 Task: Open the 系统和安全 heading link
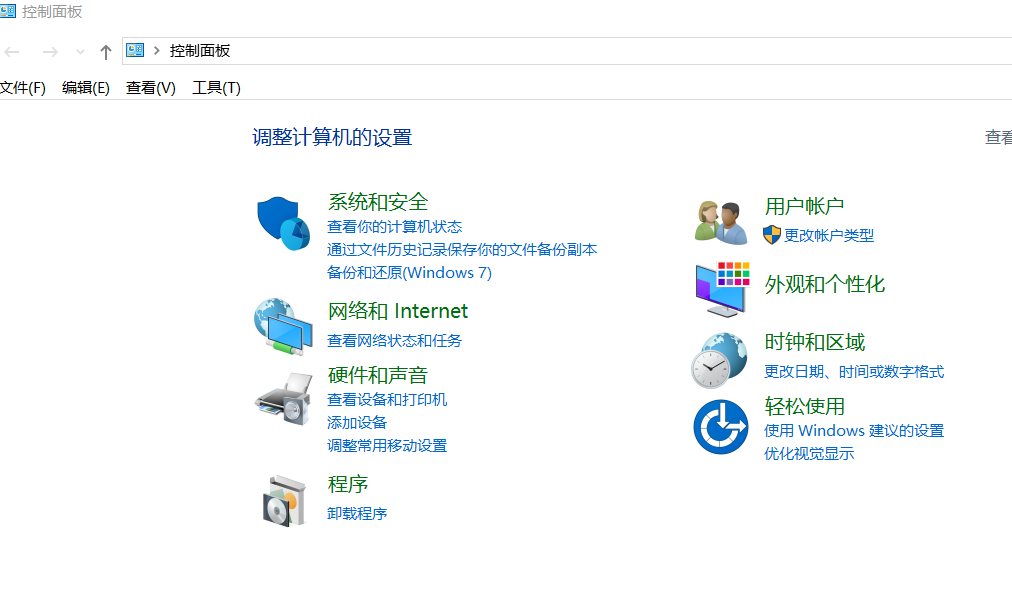click(x=378, y=202)
